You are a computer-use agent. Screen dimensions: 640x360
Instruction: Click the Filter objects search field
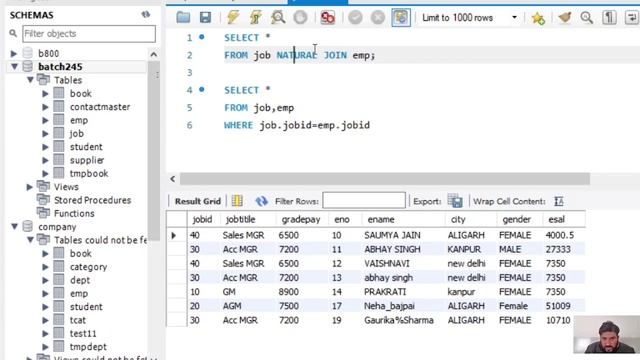(89, 33)
